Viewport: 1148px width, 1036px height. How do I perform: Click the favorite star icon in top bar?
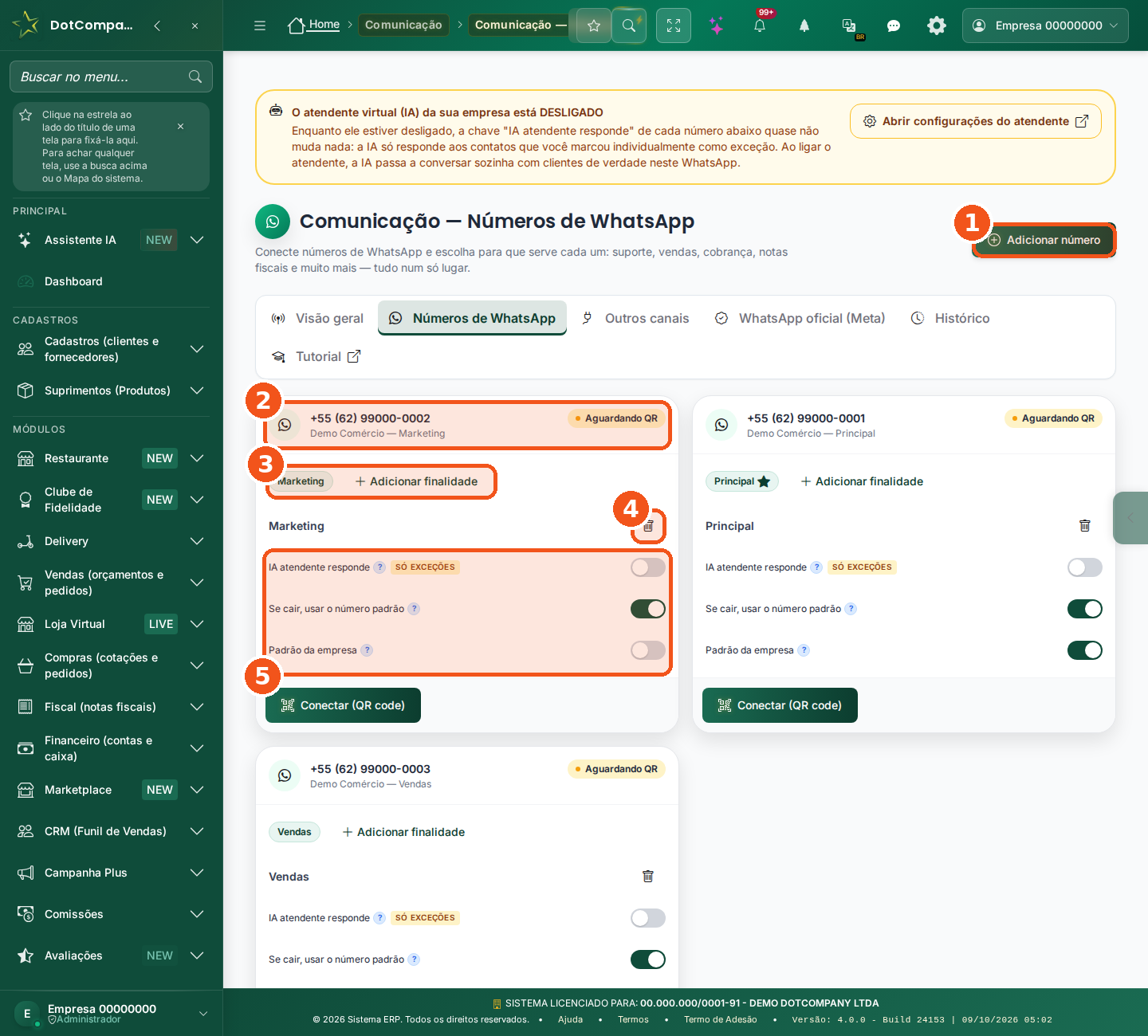pos(594,26)
